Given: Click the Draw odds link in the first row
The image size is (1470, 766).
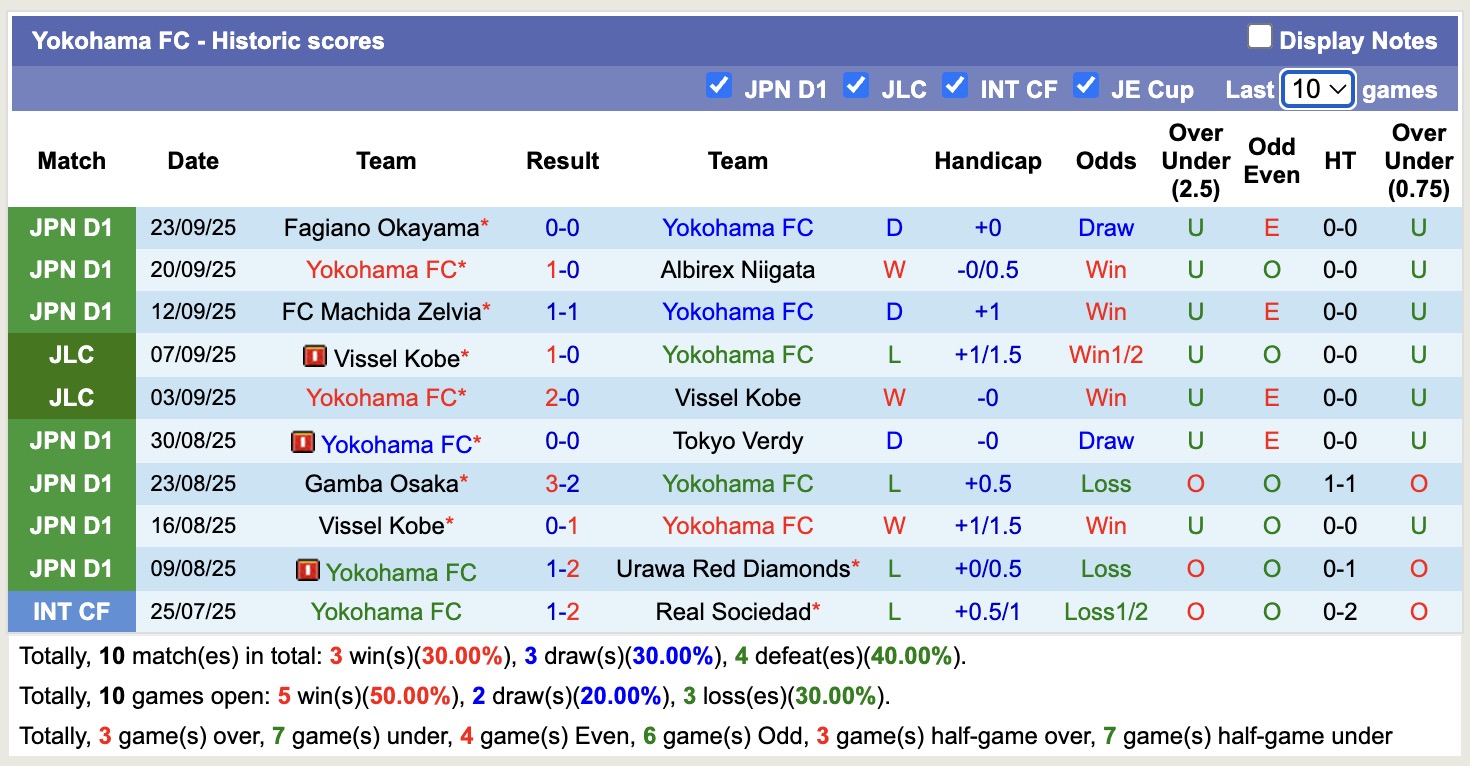Looking at the screenshot, I should tap(1106, 227).
